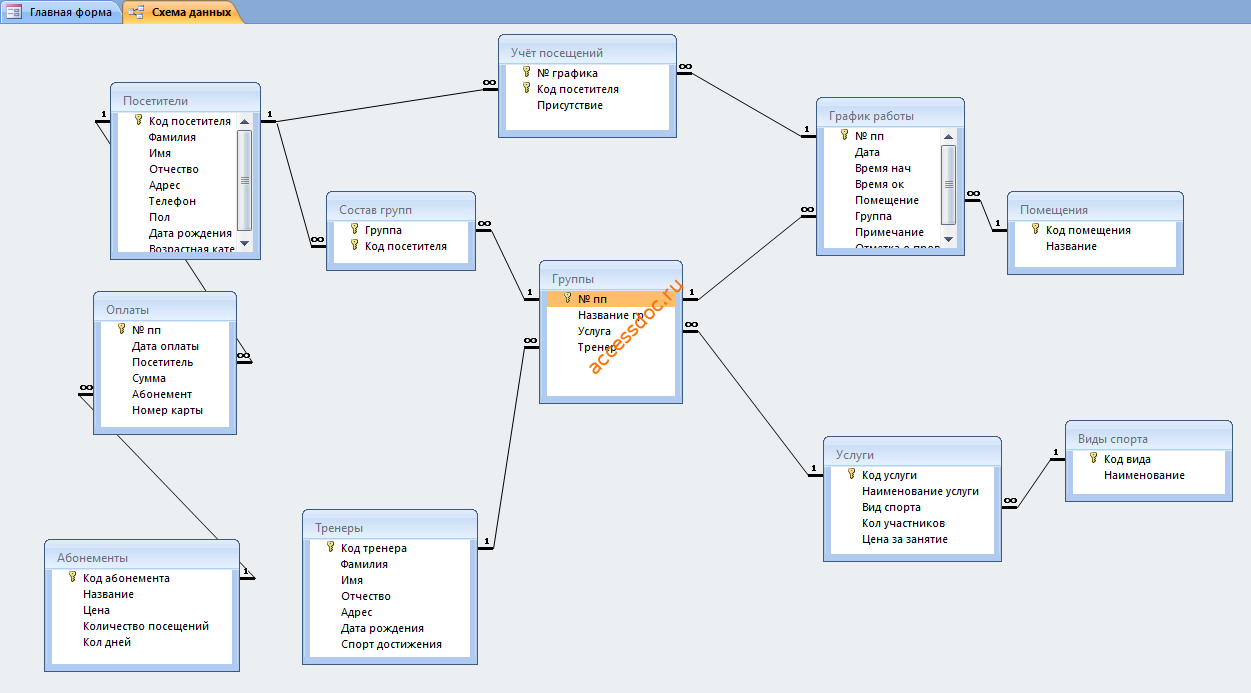
Task: Select Телефон field in Посетители table
Action: [x=172, y=201]
